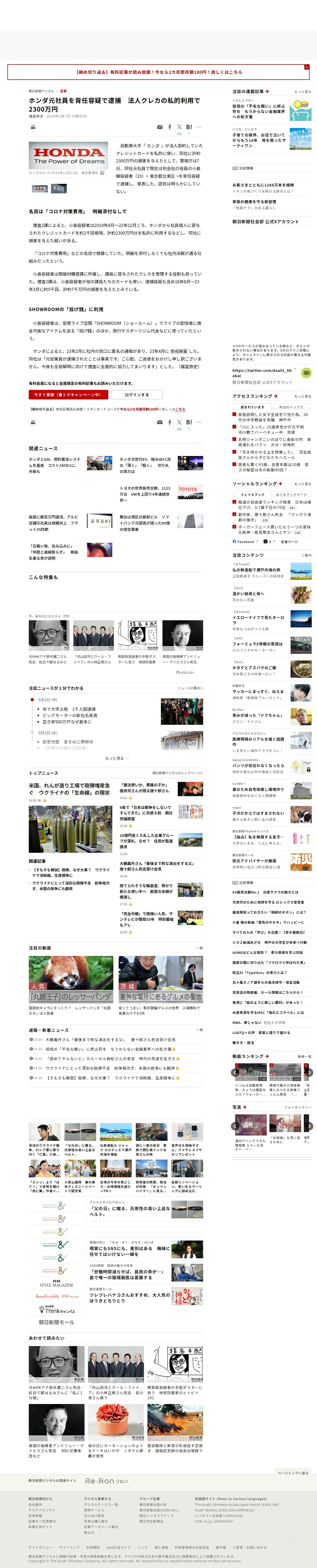Open headline 米国、れんが造り工場で砲弾増産急ぐ
The image size is (317, 1568).
point(69,788)
